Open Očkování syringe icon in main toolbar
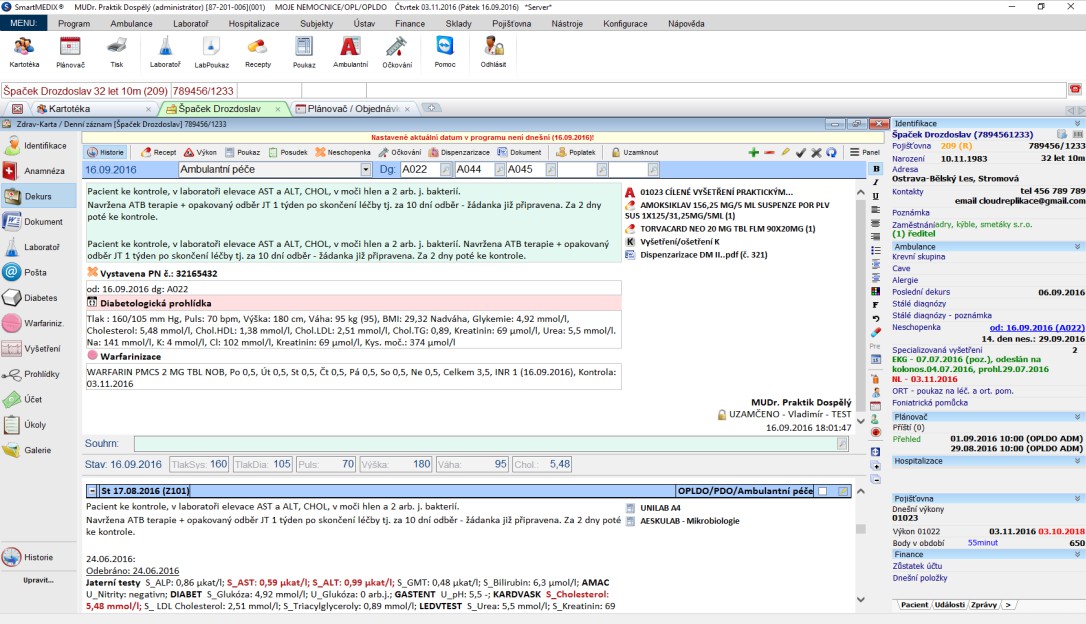This screenshot has height=624, width=1086. pos(397,53)
